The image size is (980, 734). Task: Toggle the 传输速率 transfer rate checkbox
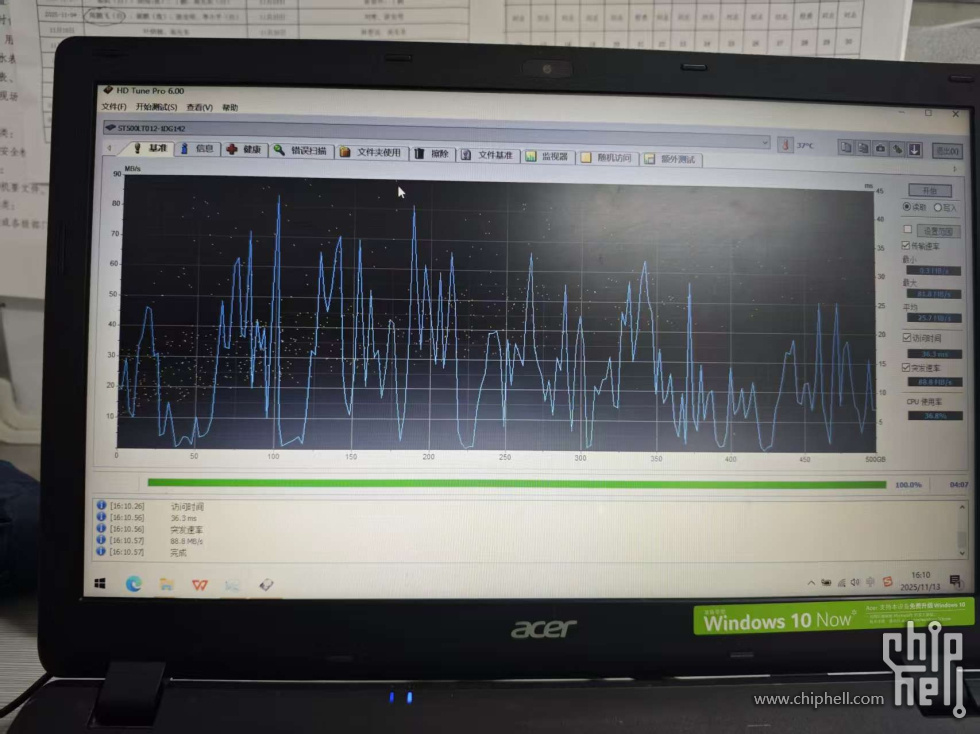pyautogui.click(x=906, y=245)
